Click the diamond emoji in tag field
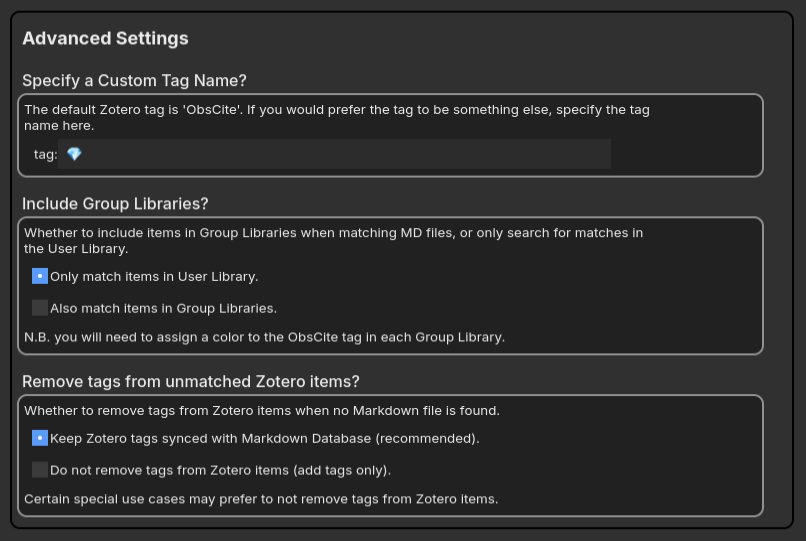Image resolution: width=806 pixels, height=541 pixels. point(74,154)
